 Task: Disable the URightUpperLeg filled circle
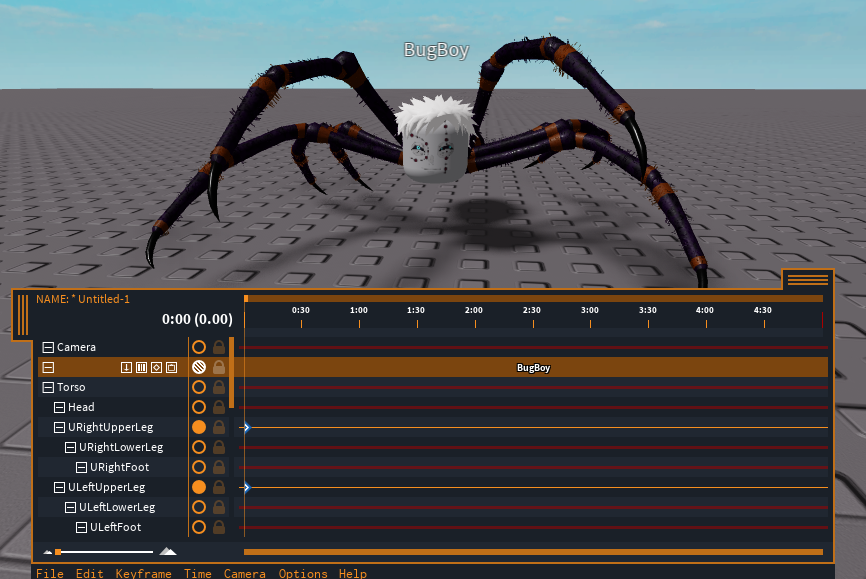[199, 427]
